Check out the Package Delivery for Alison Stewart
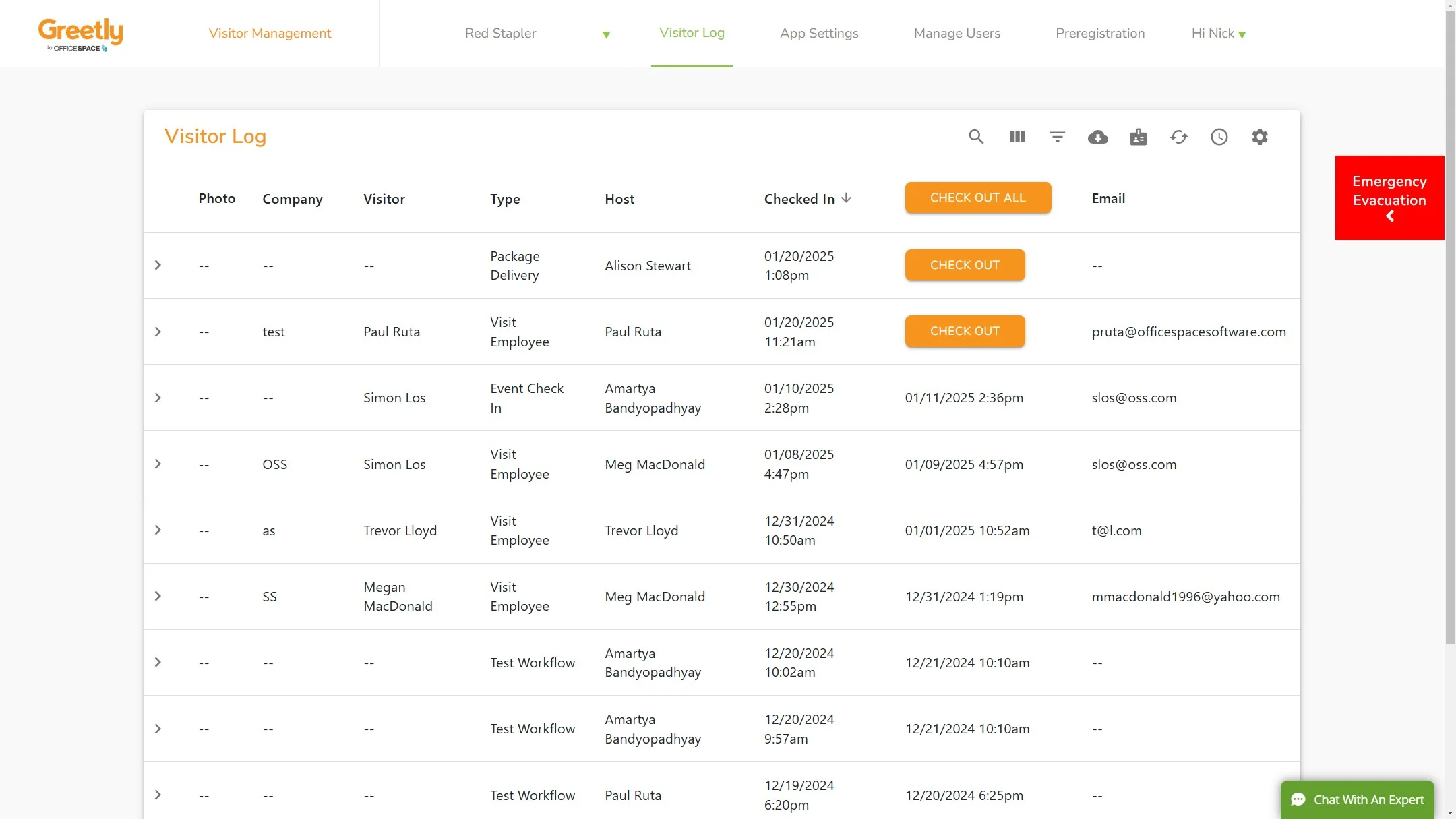The image size is (1456, 819). click(x=965, y=265)
